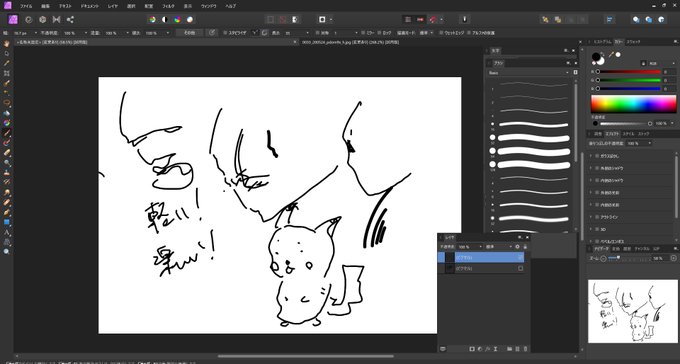Open the Assistant manager icon in the top toolbar
Image resolution: width=680 pixels, height=364 pixels.
(x=464, y=20)
